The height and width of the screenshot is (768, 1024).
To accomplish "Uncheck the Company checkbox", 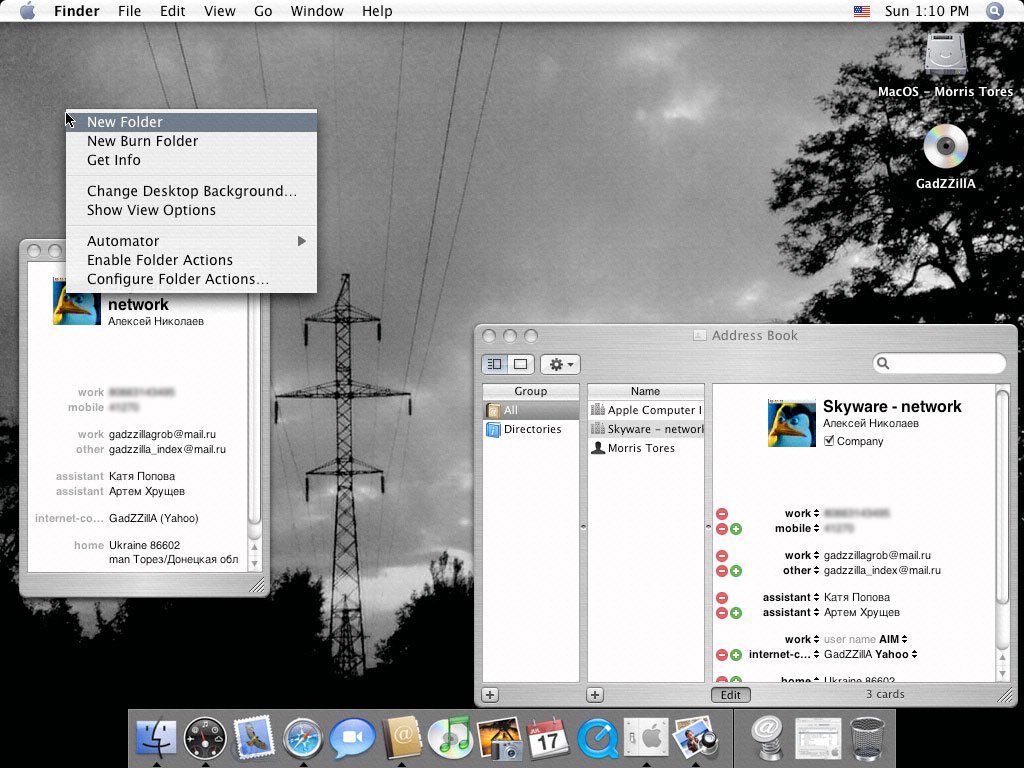I will click(x=828, y=441).
